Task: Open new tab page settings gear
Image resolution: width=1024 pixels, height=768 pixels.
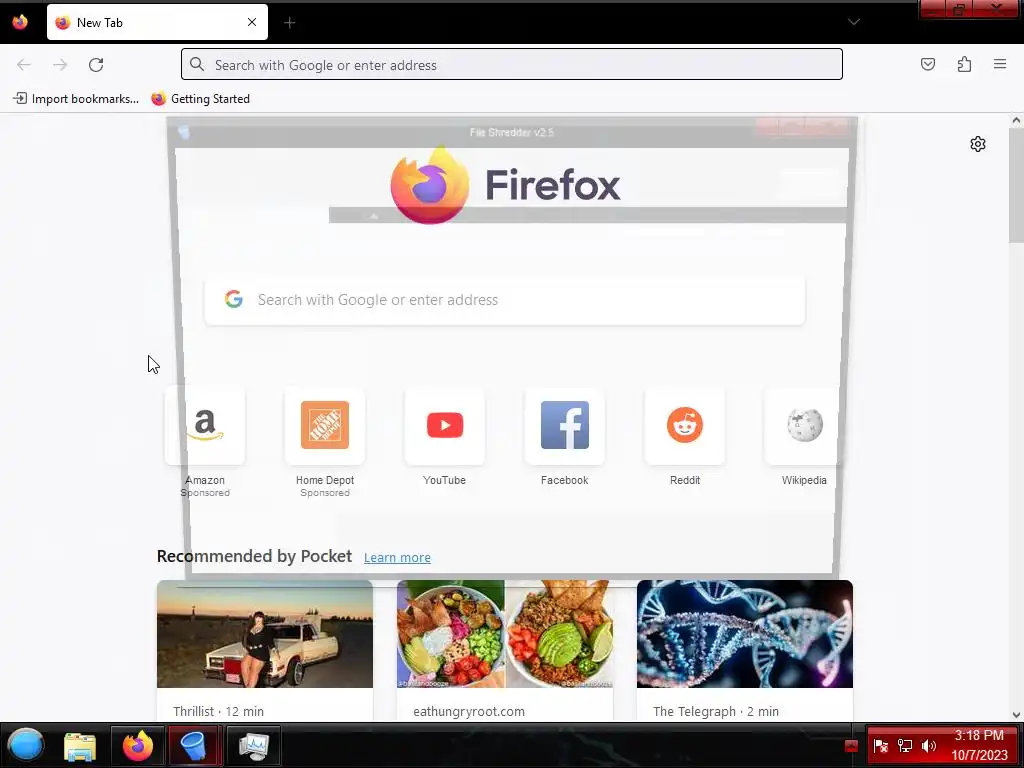Action: [978, 144]
